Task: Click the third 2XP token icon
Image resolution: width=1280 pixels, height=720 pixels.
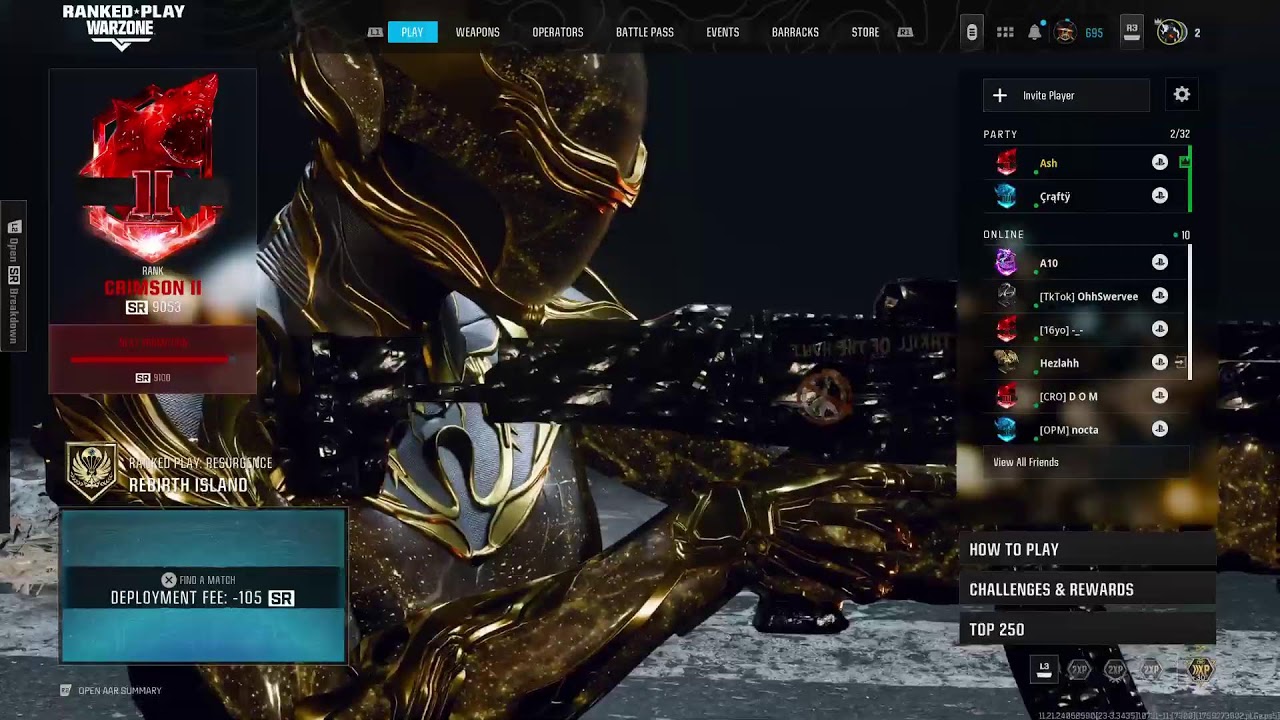Action: coord(1151,670)
